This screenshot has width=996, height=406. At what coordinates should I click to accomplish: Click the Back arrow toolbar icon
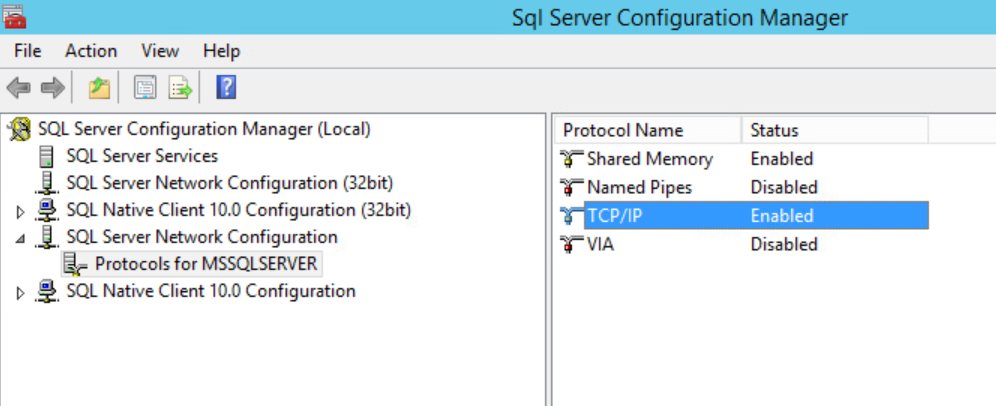click(18, 88)
